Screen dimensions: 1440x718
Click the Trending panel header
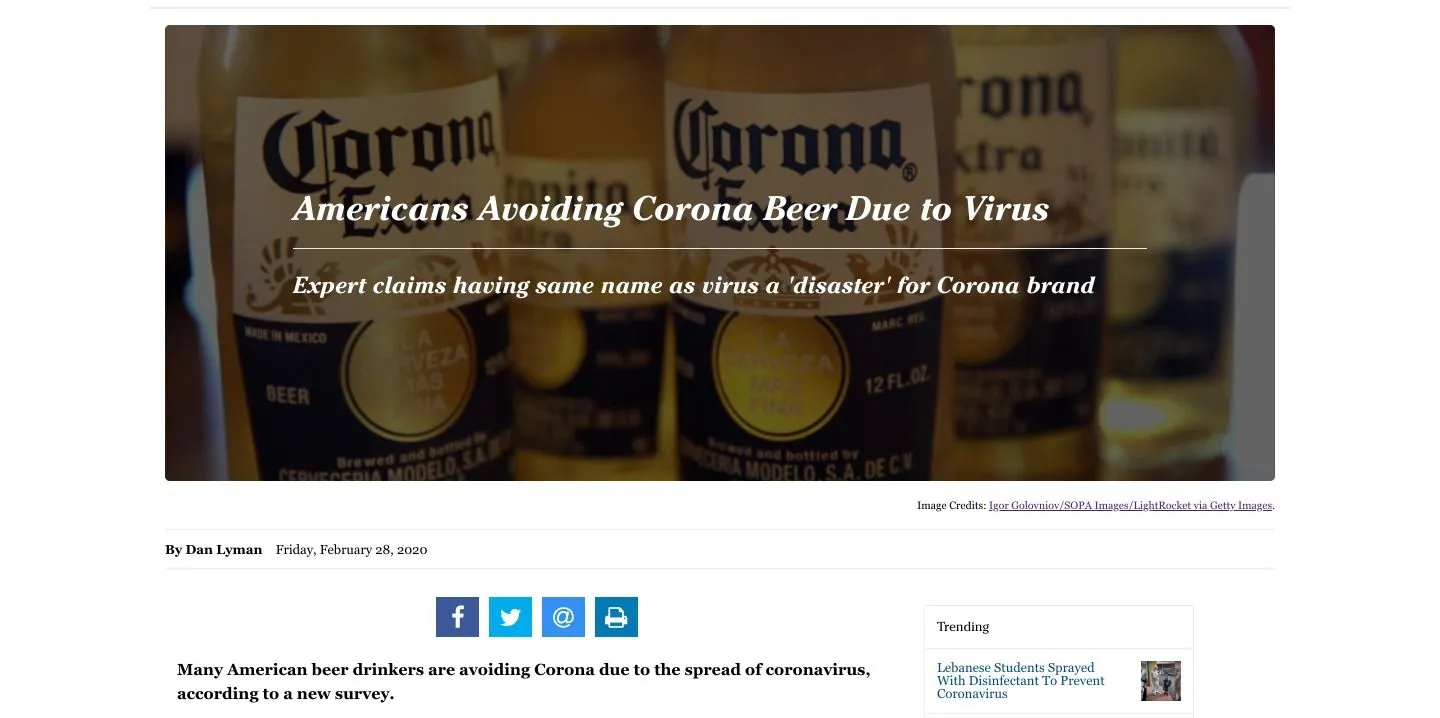coord(963,627)
